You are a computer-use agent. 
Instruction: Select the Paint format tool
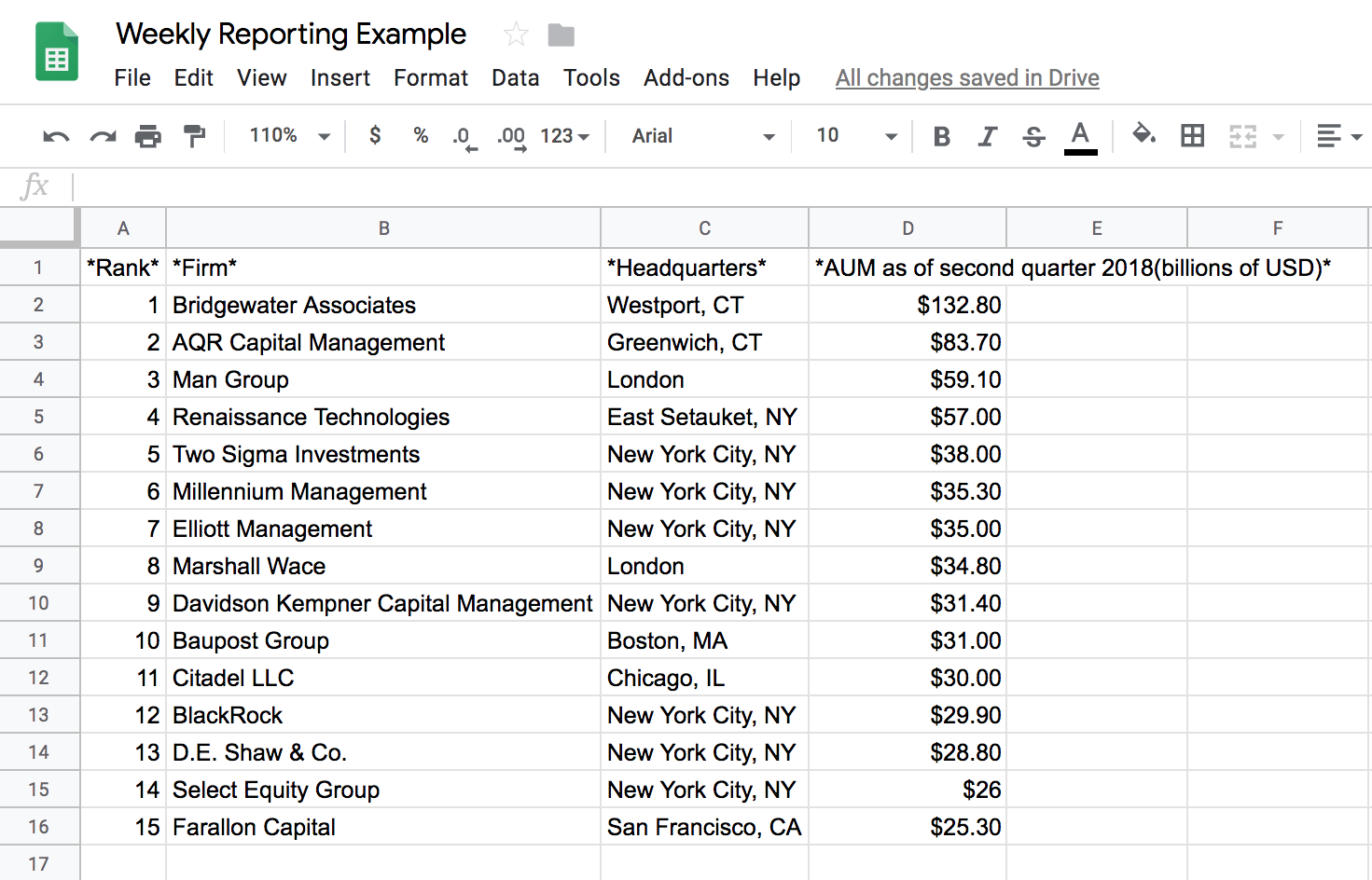coord(193,135)
